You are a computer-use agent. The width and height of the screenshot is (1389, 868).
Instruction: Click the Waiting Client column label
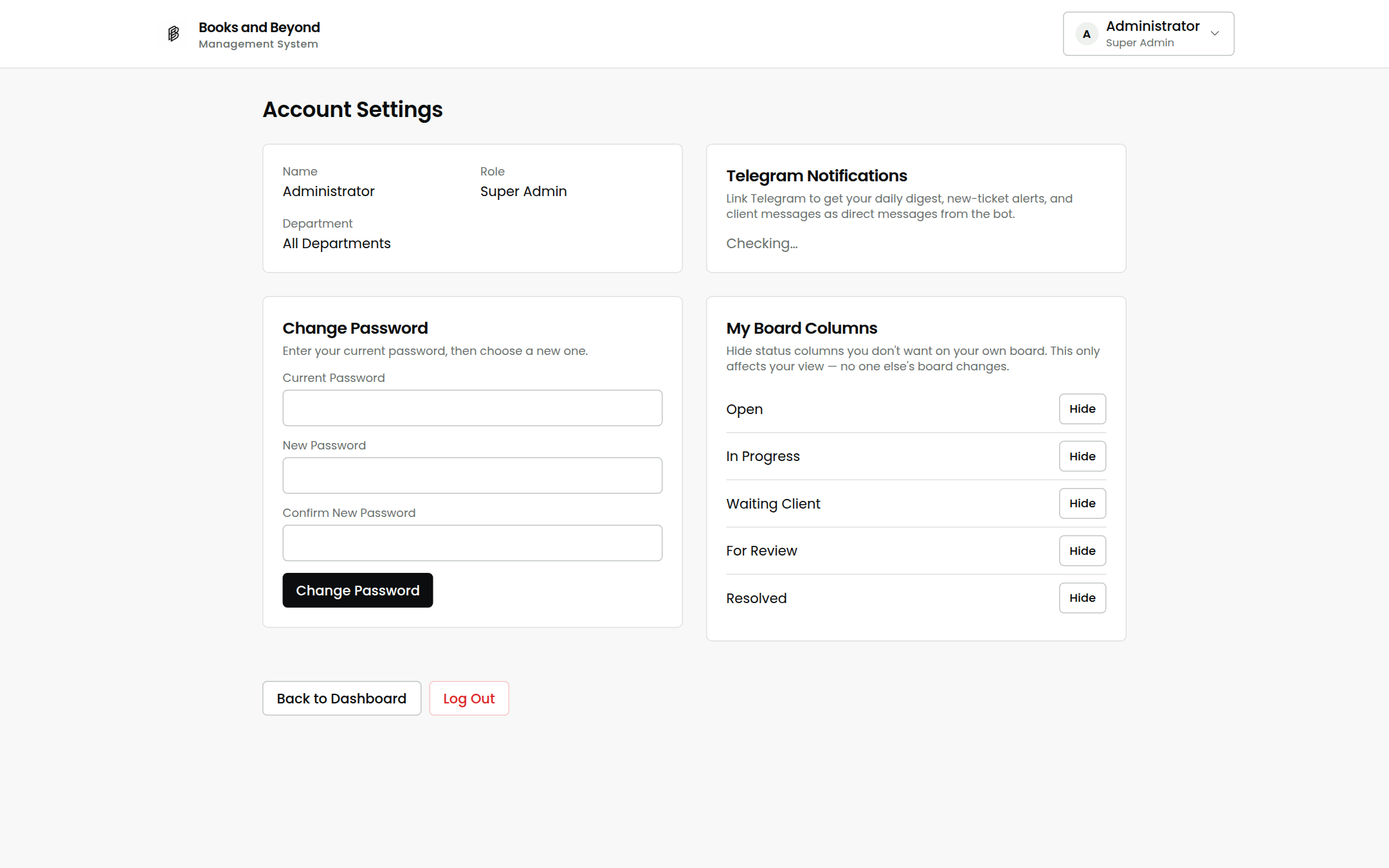773,503
